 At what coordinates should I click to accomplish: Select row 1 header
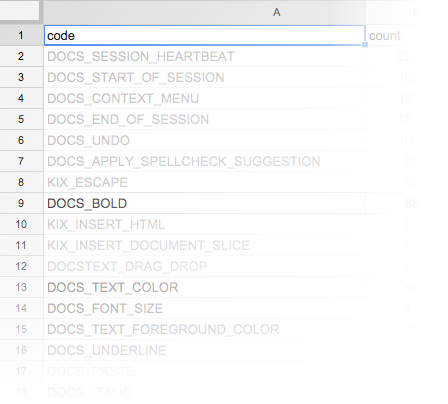click(21, 35)
